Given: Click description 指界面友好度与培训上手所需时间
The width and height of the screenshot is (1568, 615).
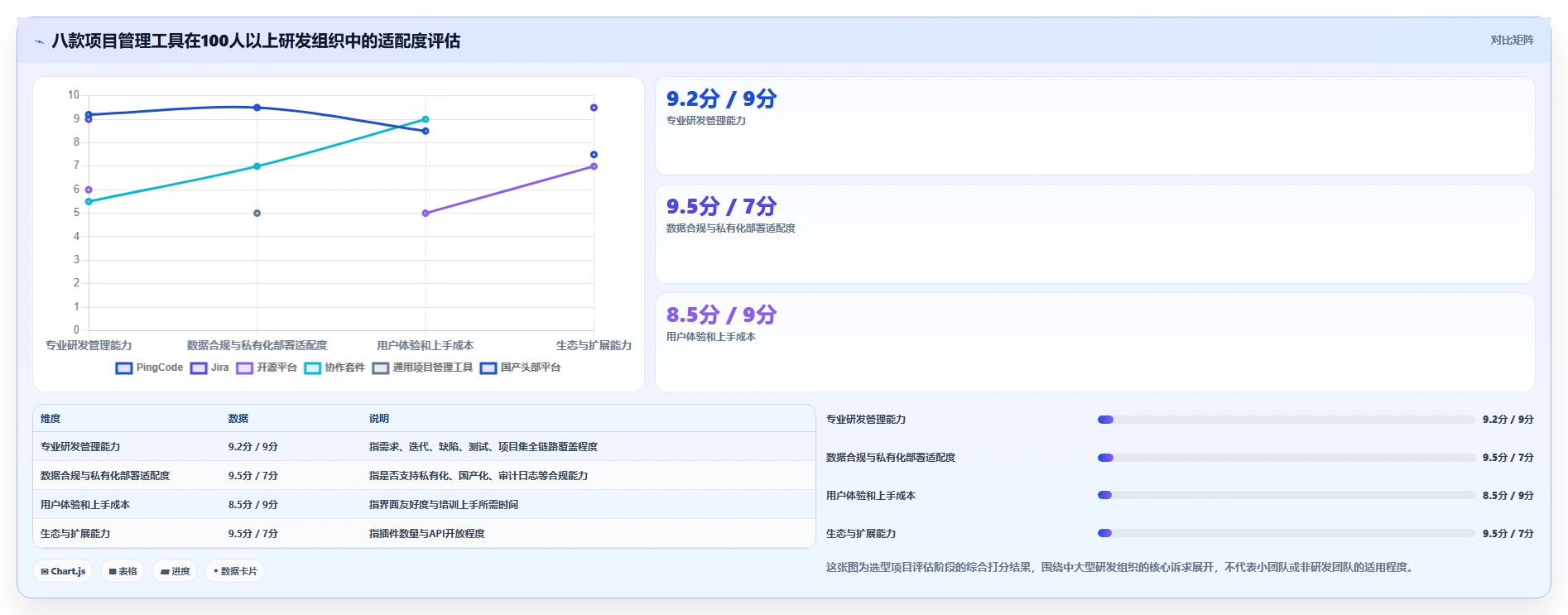Looking at the screenshot, I should click(x=444, y=505).
